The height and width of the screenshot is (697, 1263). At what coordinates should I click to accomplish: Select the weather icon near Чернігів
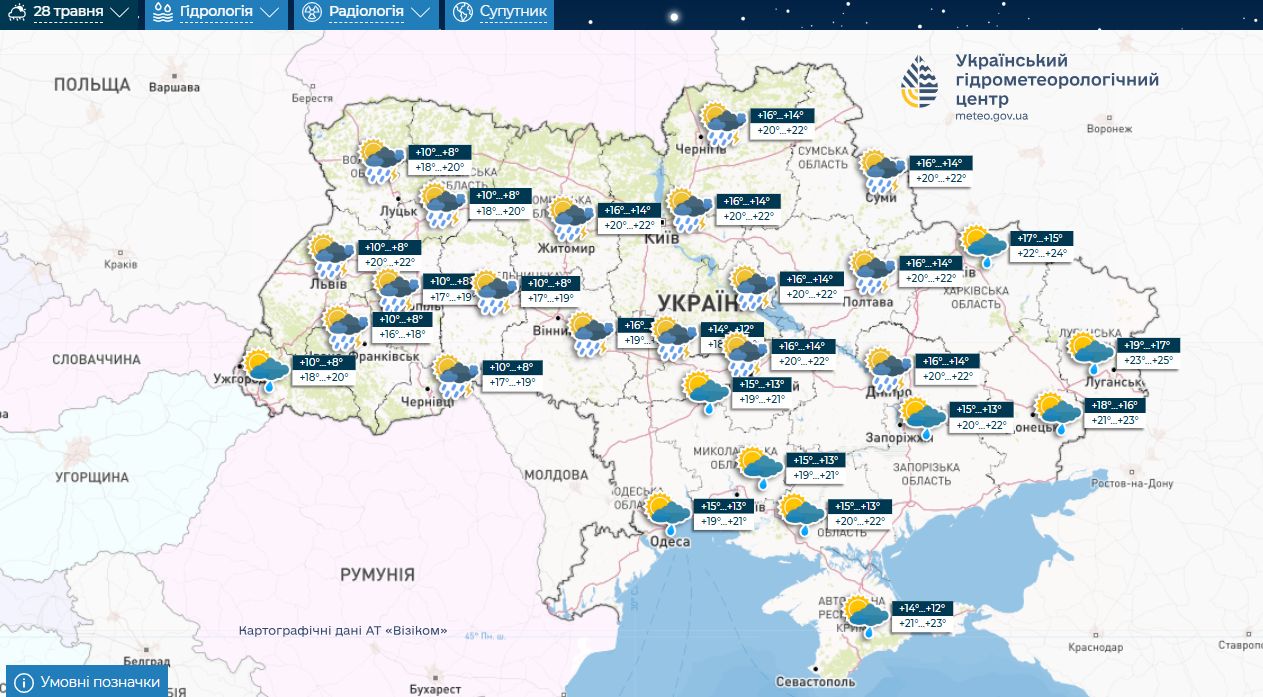(723, 125)
